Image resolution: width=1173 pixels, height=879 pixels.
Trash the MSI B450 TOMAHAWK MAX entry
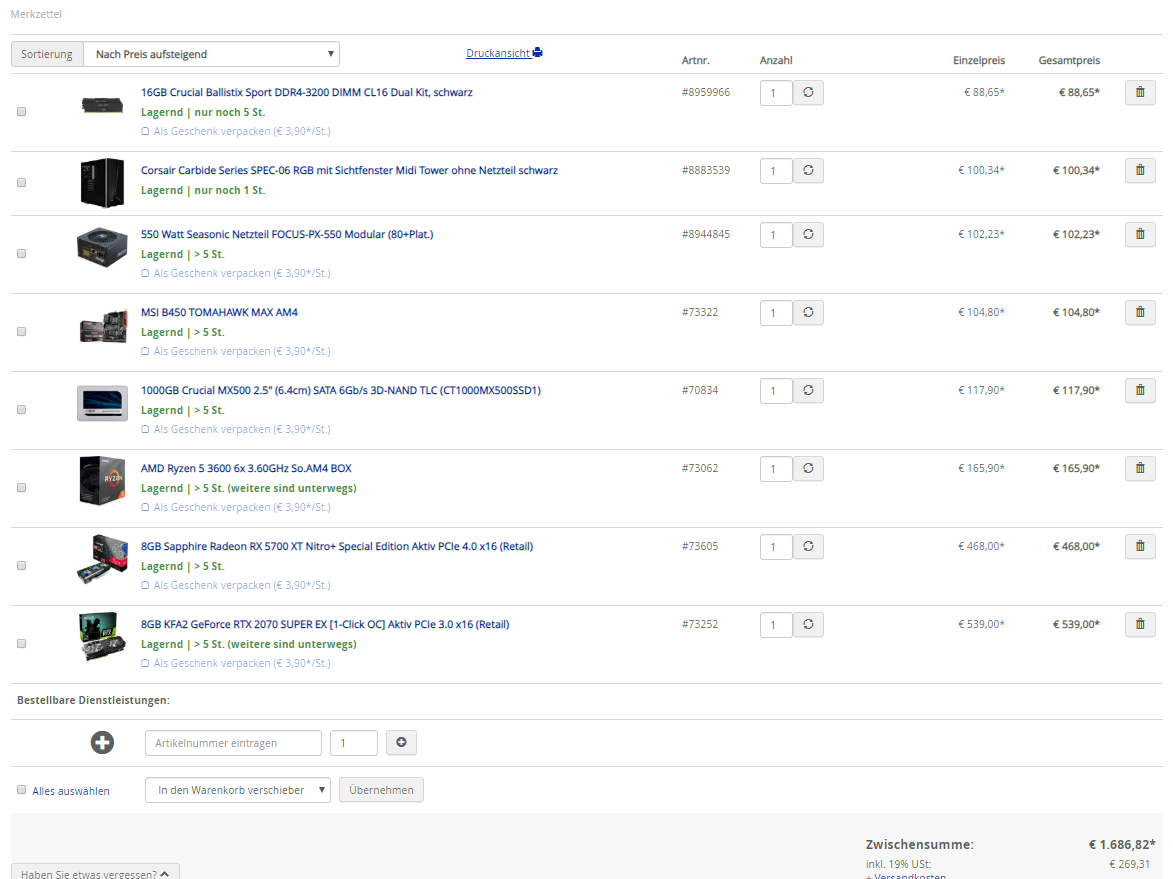pos(1140,312)
